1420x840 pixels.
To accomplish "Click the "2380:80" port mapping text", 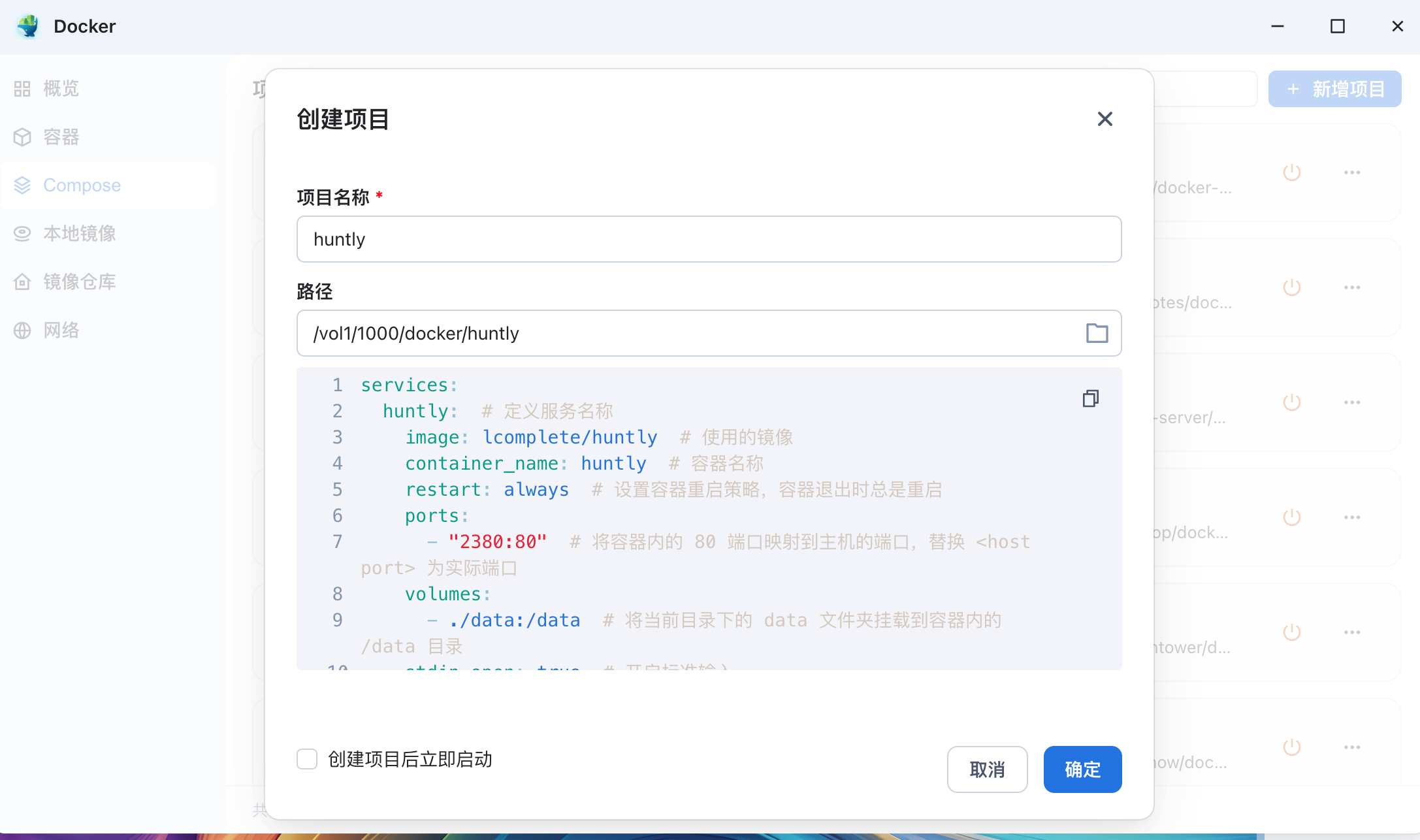I will pyautogui.click(x=498, y=542).
